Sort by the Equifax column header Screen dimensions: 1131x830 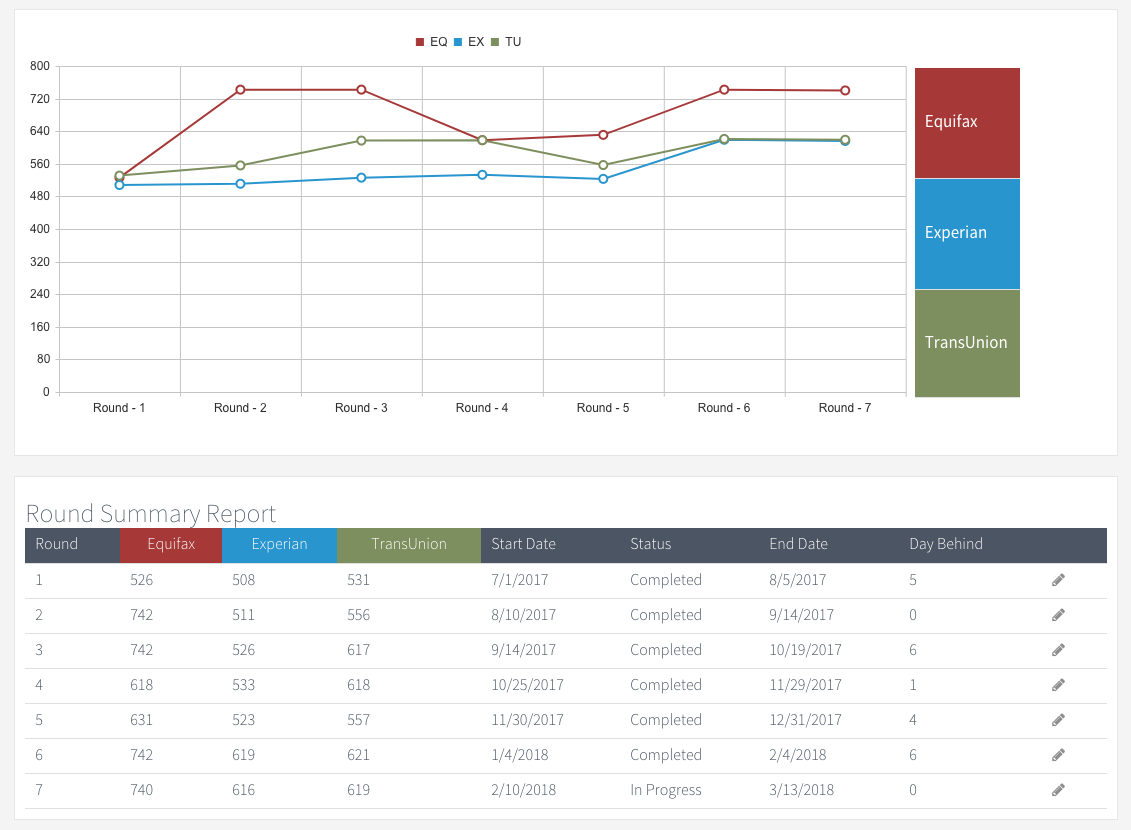(171, 545)
